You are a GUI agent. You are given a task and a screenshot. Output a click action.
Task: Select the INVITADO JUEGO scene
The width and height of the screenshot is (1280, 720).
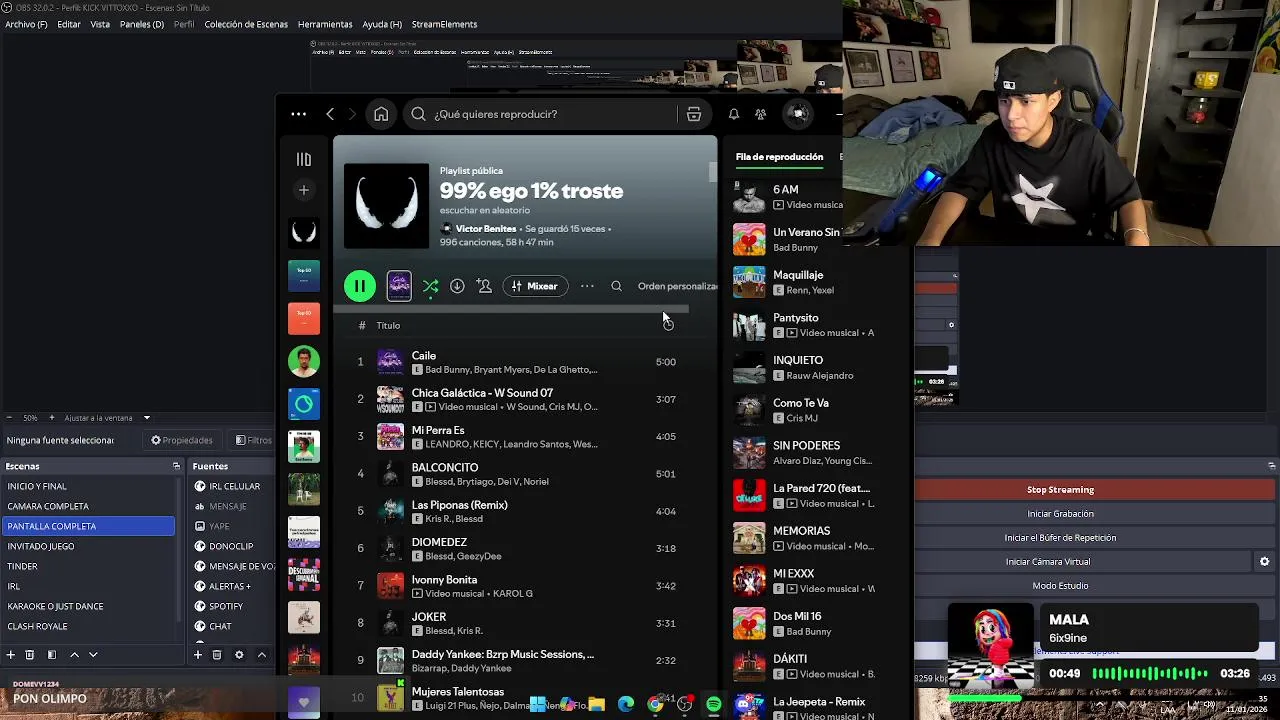point(88,546)
